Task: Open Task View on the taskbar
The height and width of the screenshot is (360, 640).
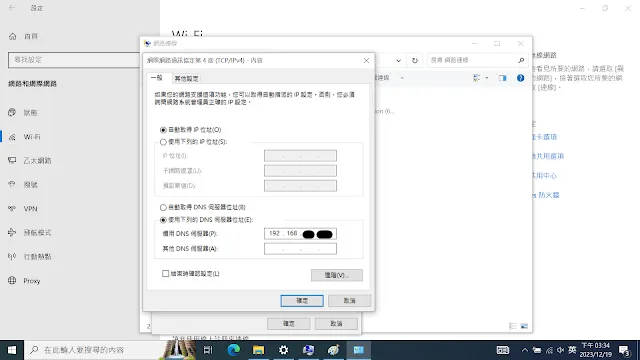Action: 208,350
